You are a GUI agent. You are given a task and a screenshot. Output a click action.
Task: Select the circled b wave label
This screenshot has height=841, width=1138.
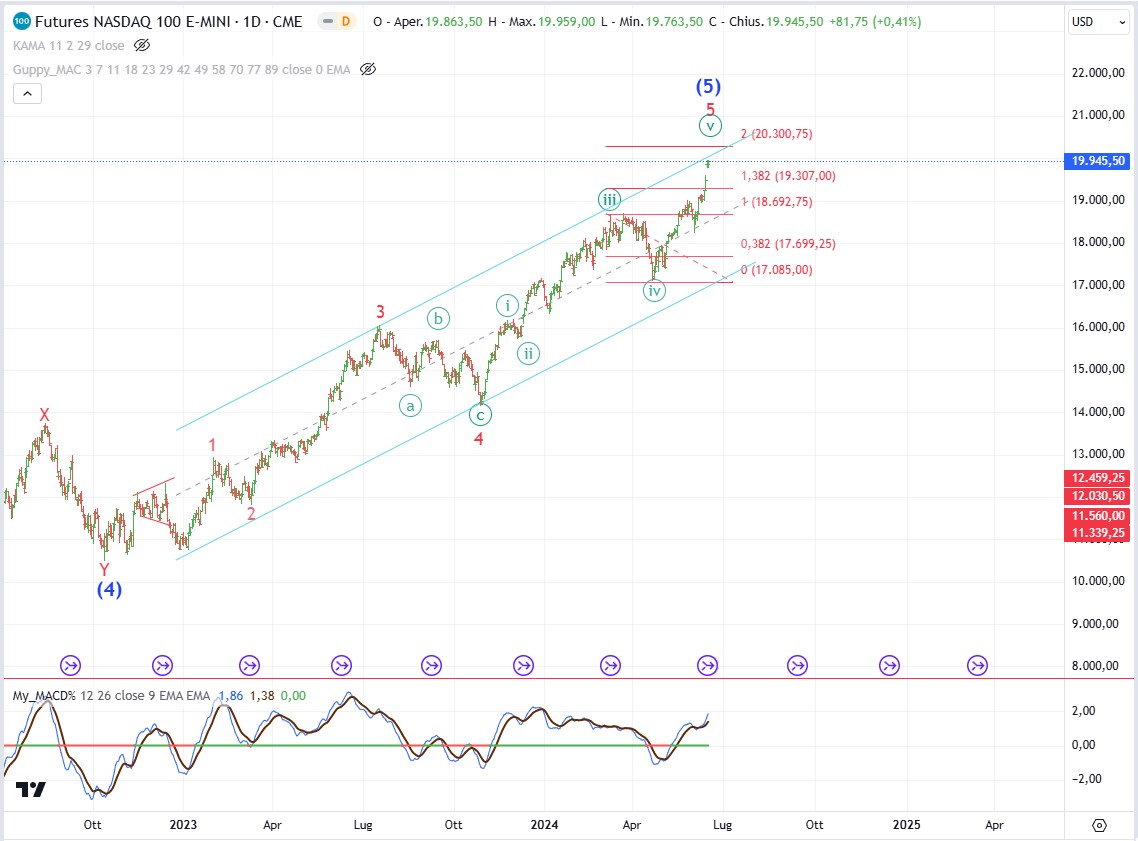[438, 319]
